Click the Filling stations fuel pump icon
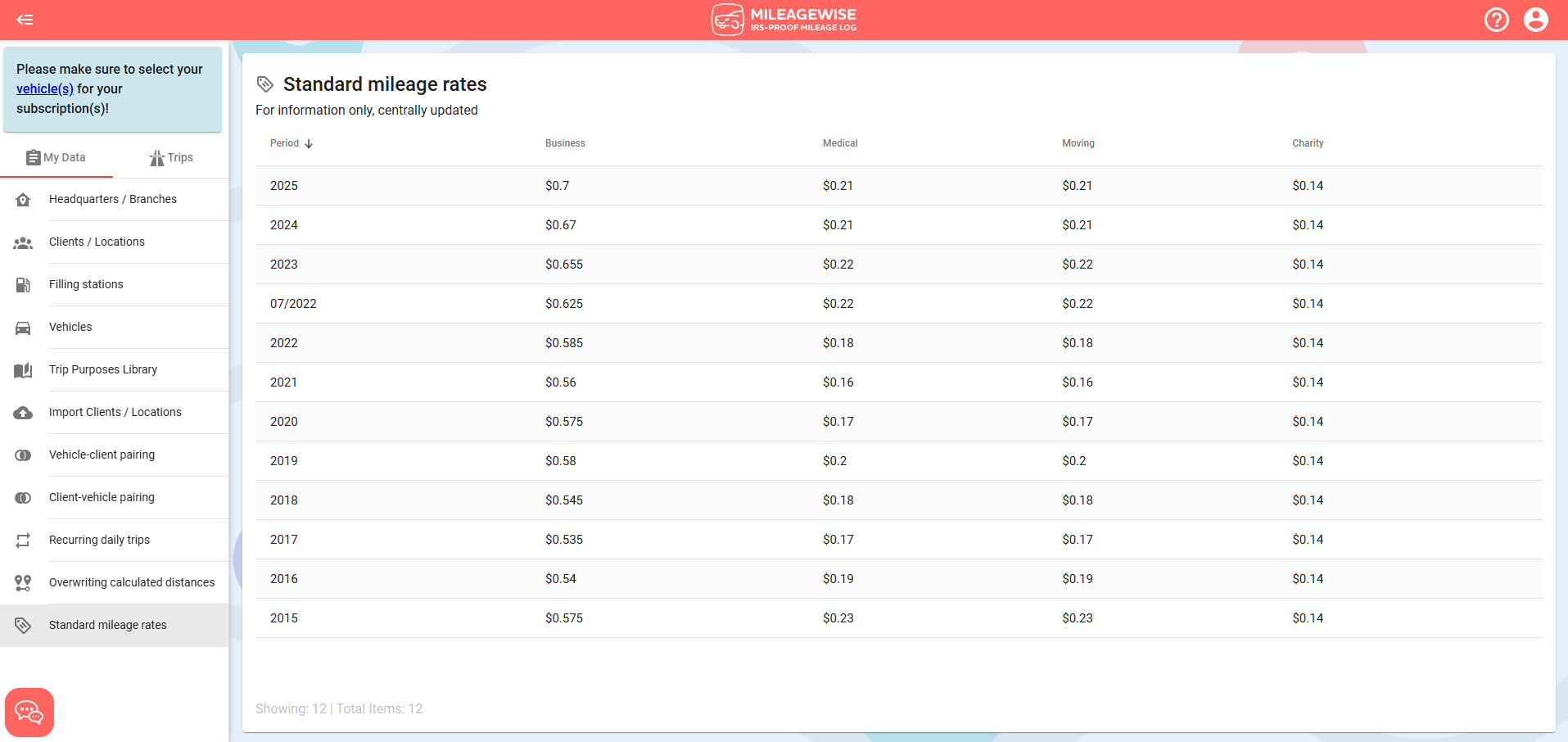 pyautogui.click(x=23, y=285)
